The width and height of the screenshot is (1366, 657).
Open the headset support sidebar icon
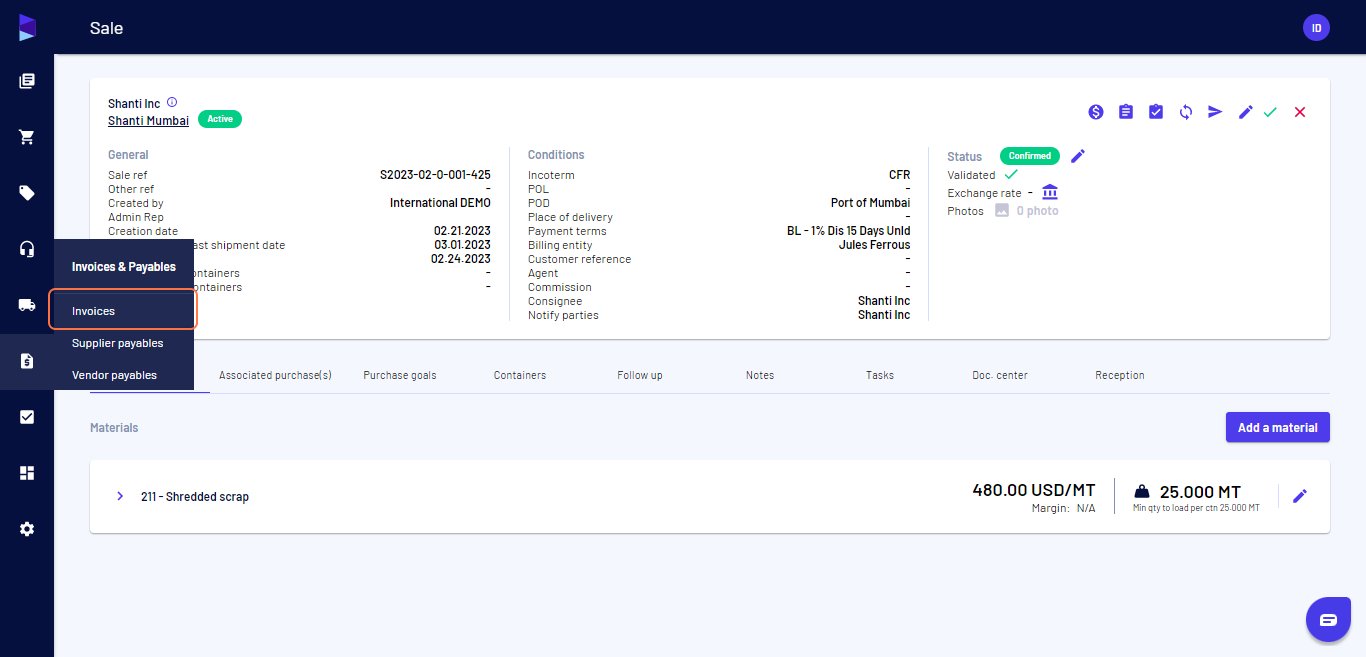click(27, 249)
